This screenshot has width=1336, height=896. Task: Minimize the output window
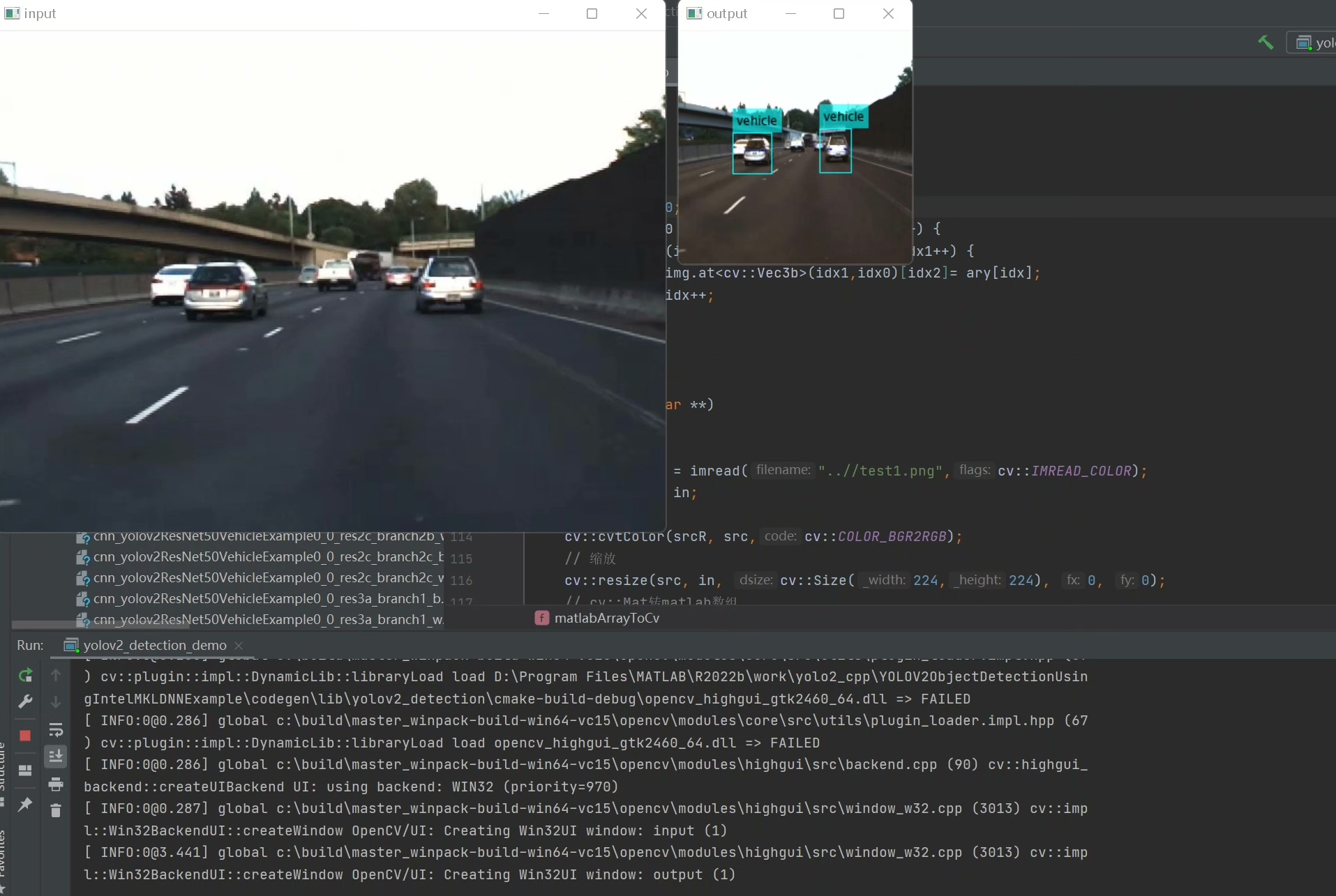pos(790,13)
